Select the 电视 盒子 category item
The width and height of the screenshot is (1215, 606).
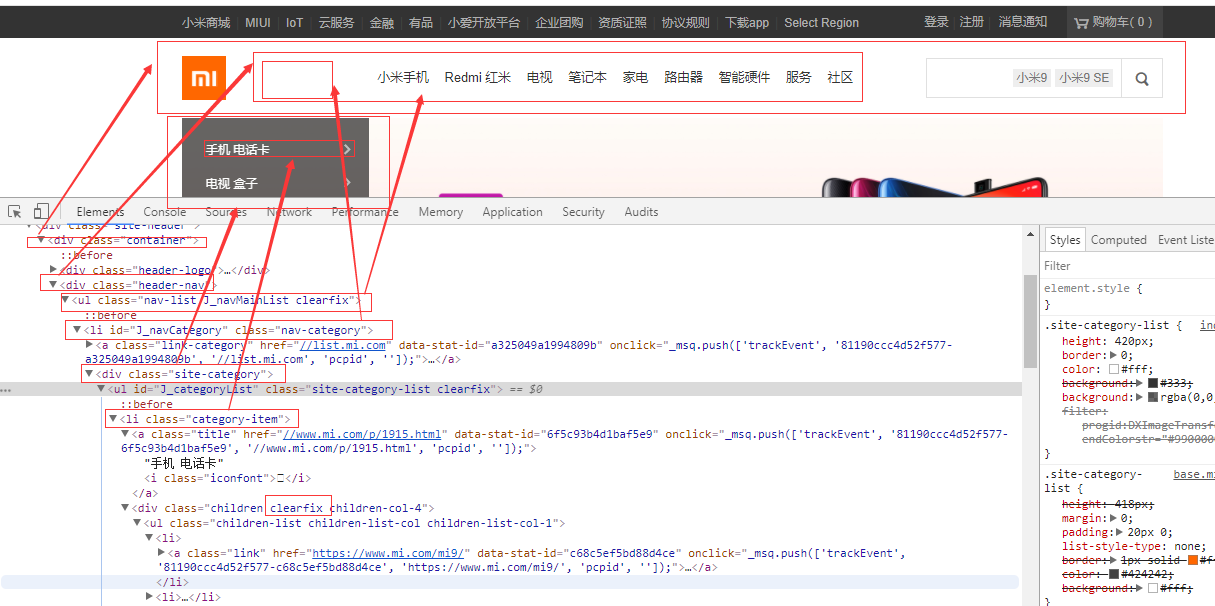pos(278,183)
